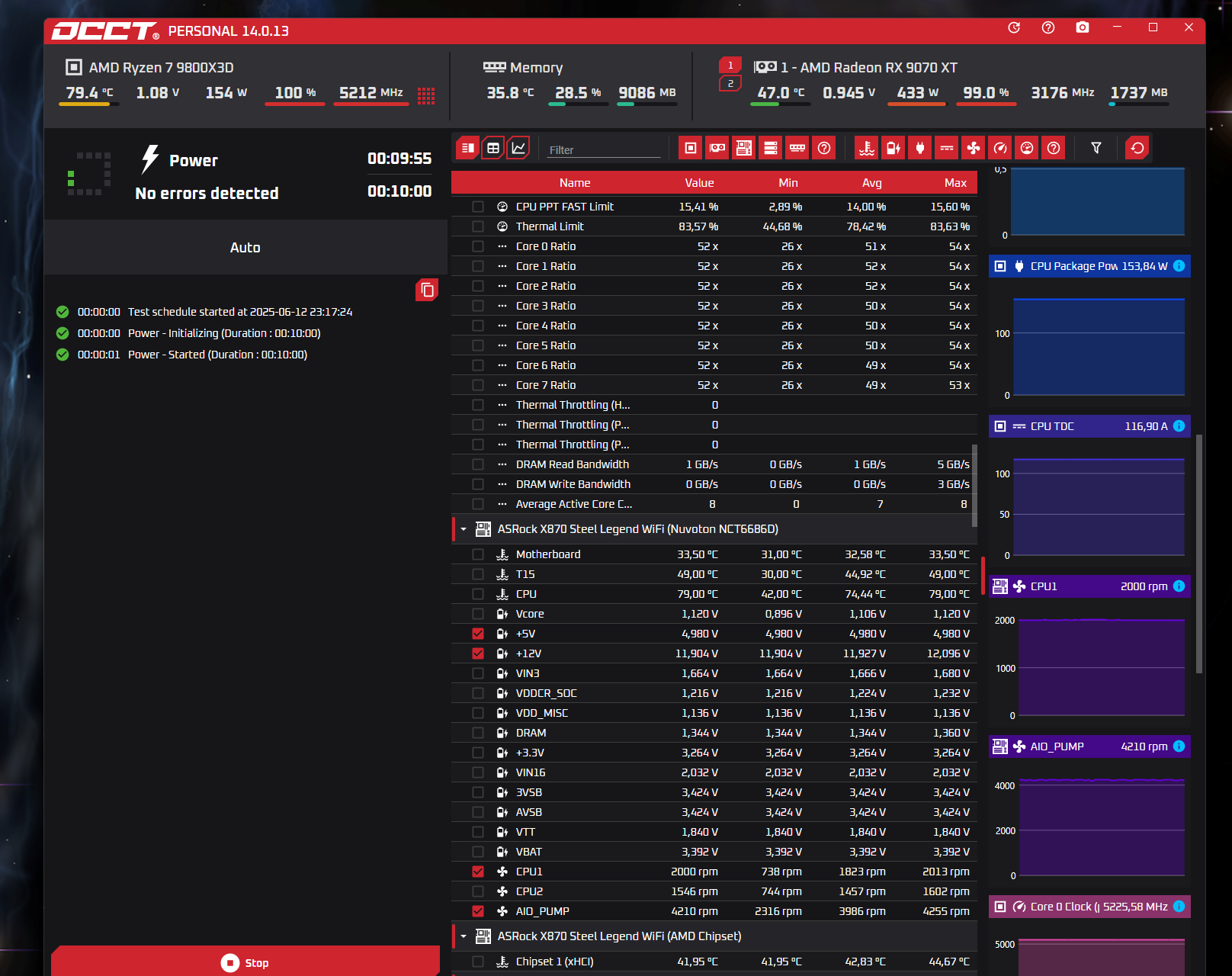
Task: Check the DRAM Read Bandwidth checkbox
Action: click(478, 464)
